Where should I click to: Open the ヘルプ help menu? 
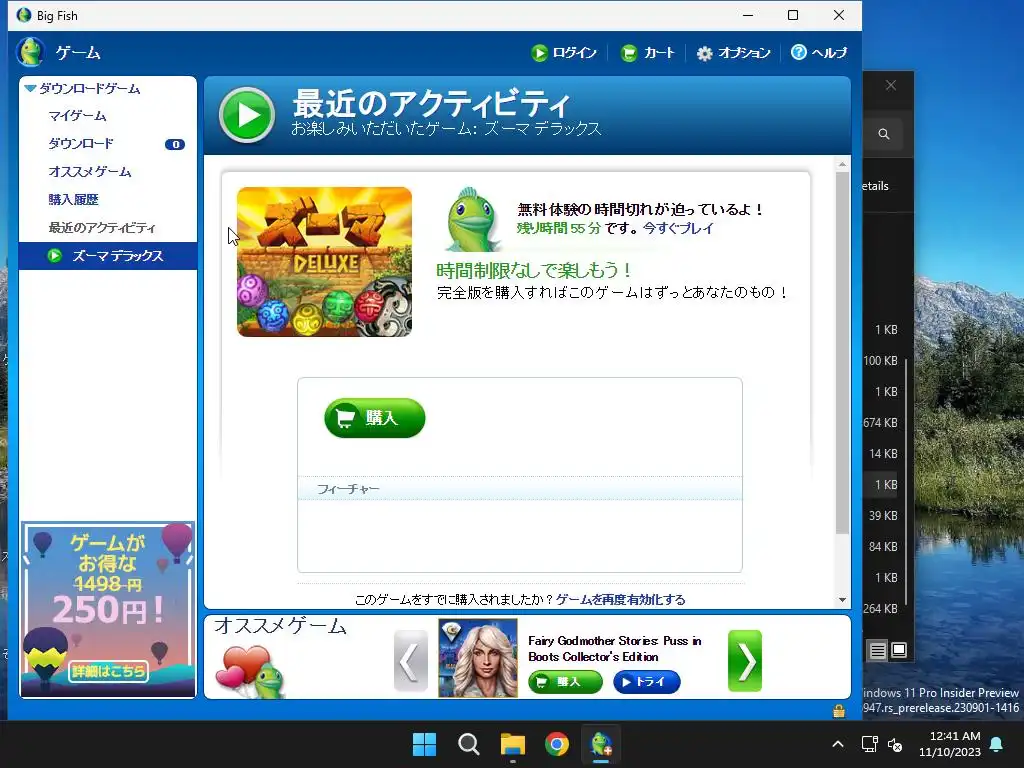[819, 53]
